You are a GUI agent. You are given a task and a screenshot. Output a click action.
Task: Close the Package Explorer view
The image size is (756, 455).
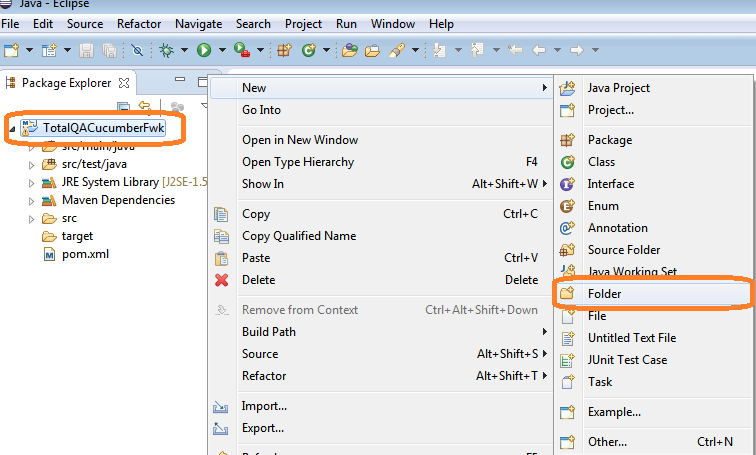coord(124,83)
